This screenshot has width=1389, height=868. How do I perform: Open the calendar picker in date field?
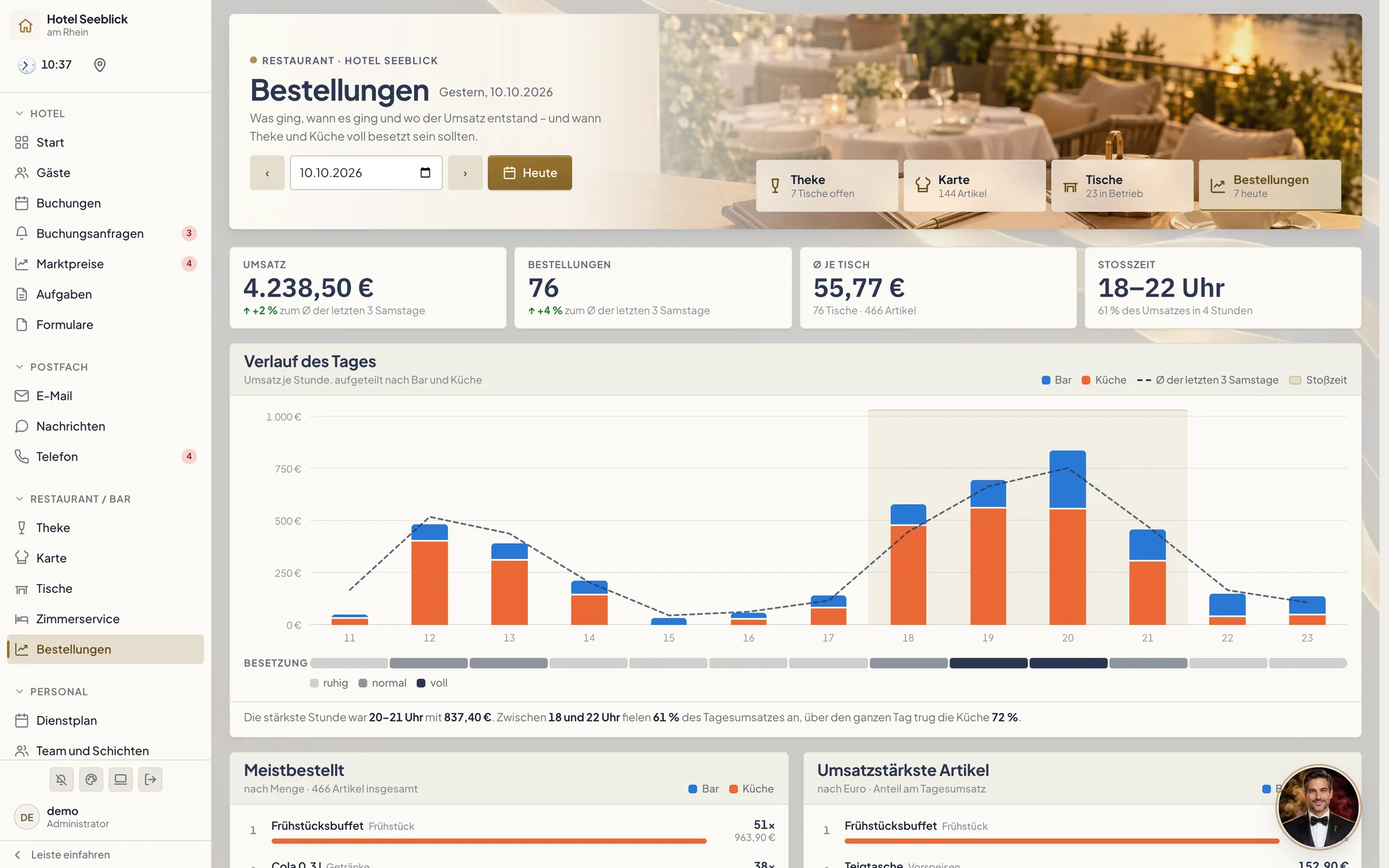coord(425,173)
